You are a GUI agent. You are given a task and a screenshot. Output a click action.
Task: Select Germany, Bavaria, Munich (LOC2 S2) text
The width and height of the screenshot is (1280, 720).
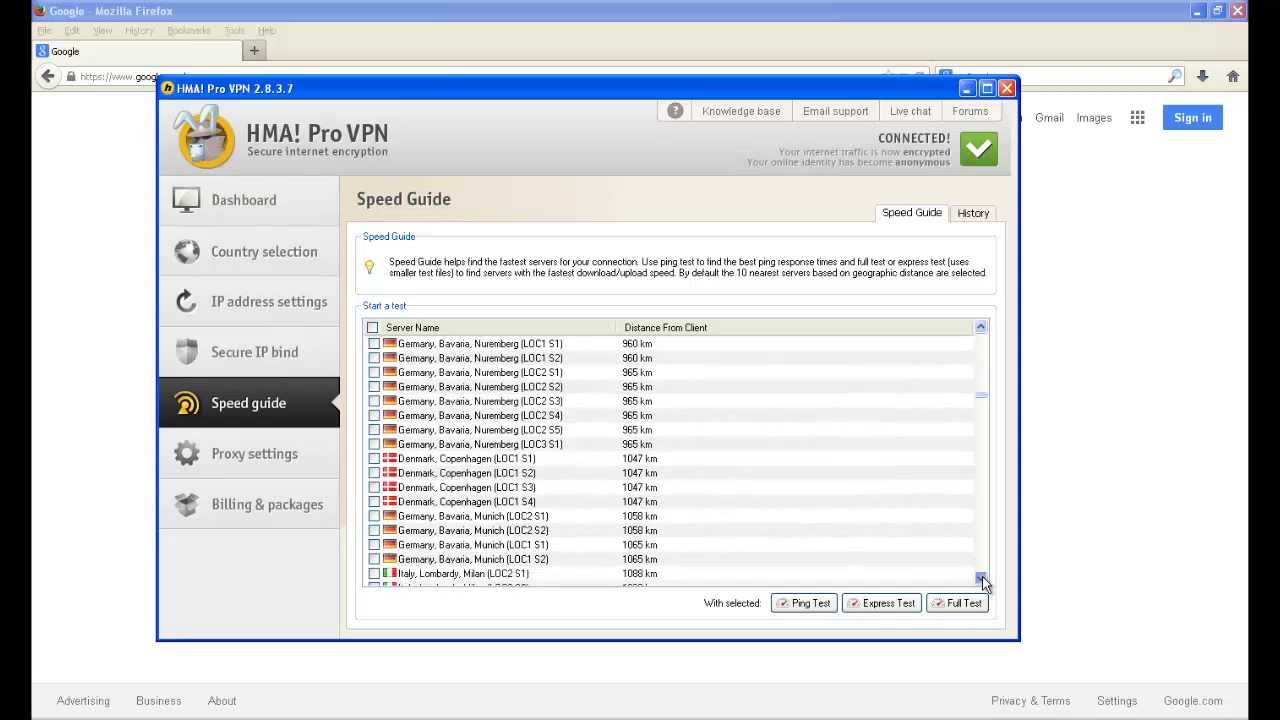473,531
